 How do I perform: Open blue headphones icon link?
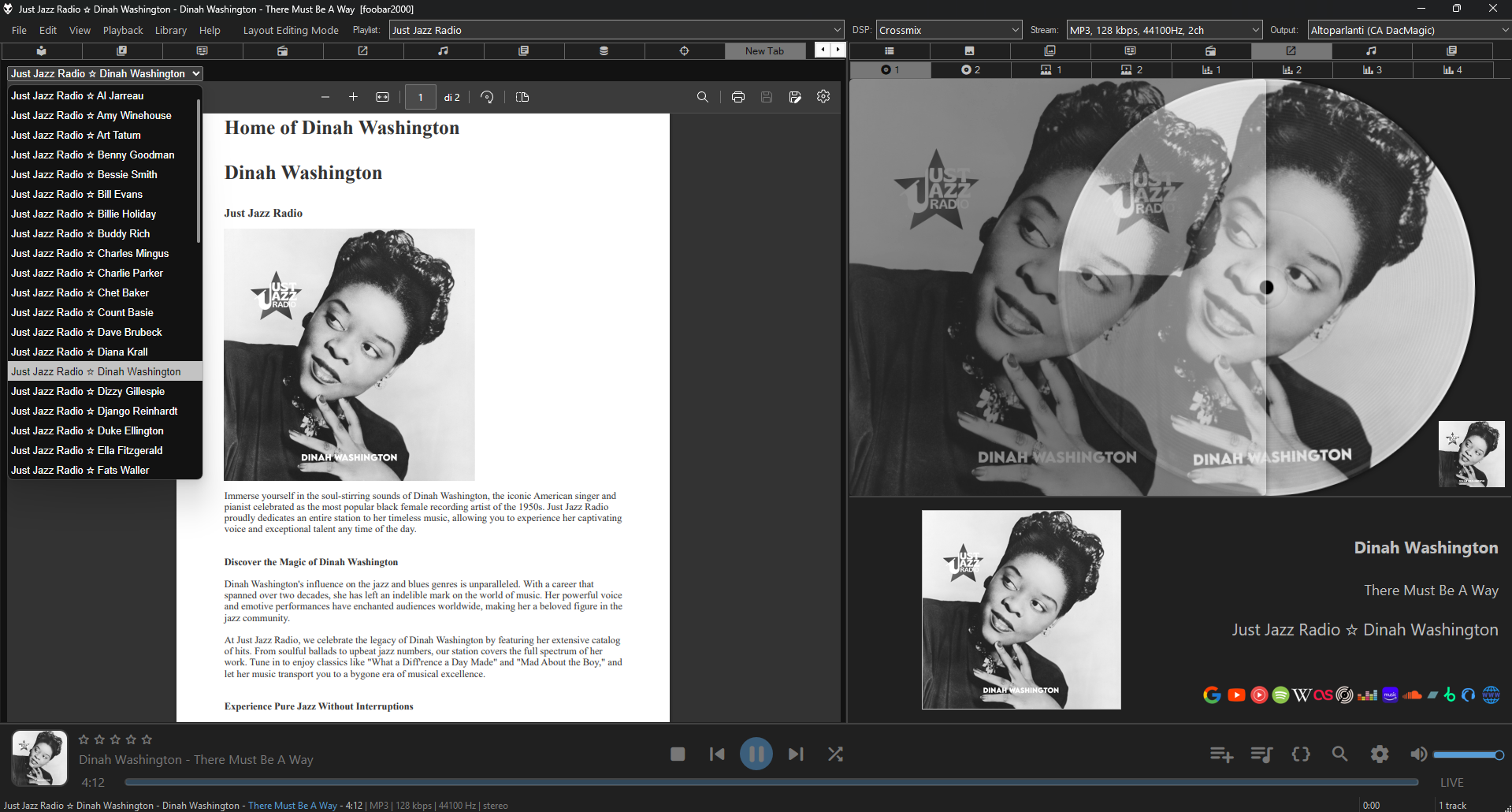tap(1468, 695)
